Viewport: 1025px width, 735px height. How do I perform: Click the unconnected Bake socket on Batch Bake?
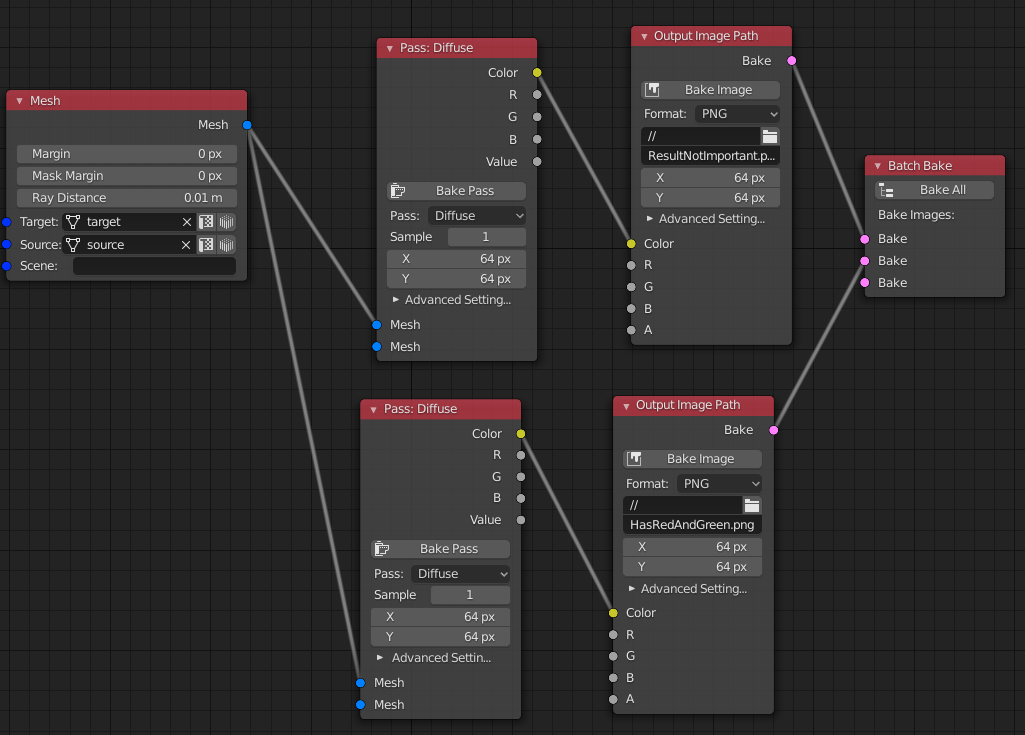pyautogui.click(x=865, y=282)
